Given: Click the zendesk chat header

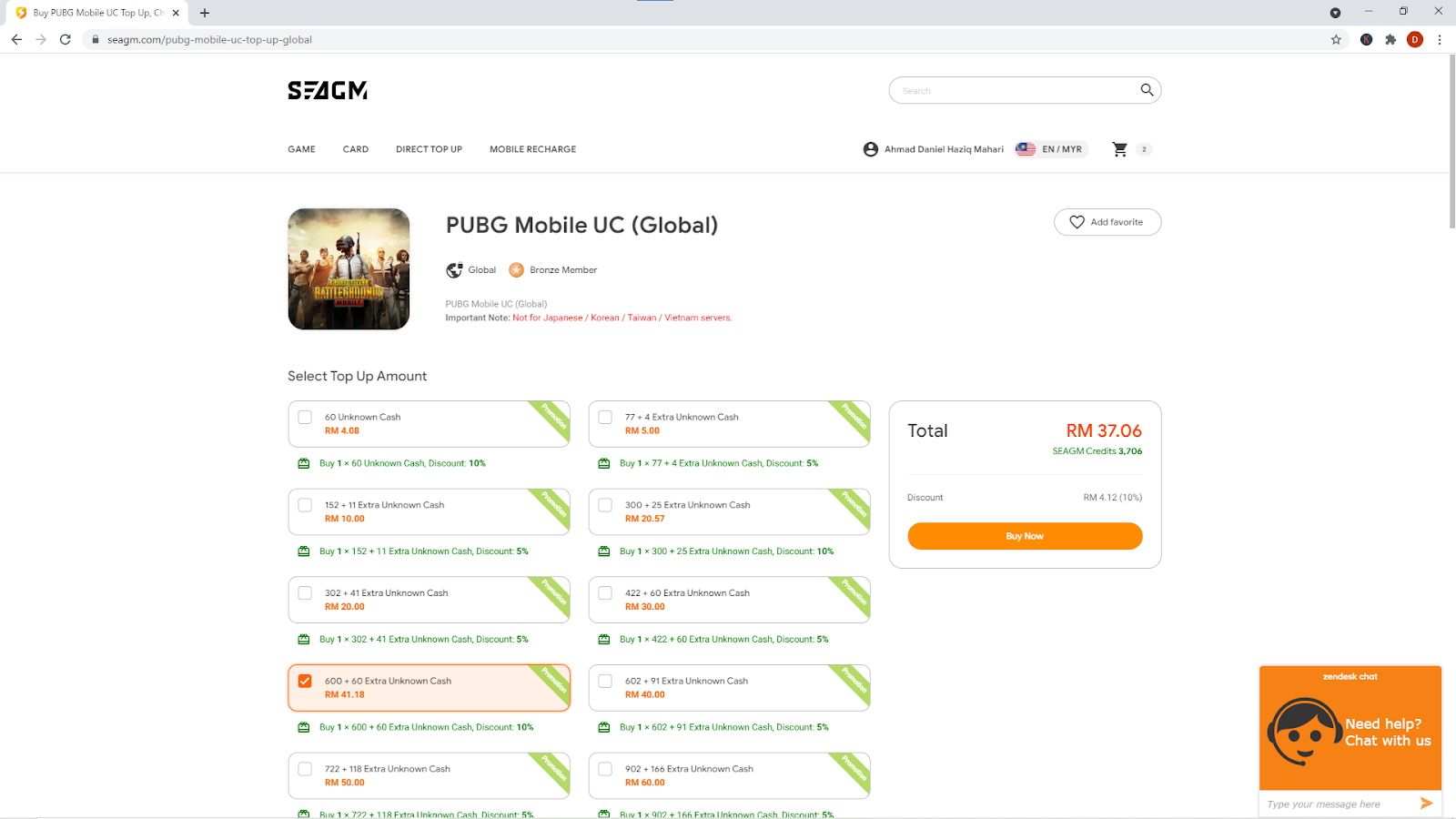Looking at the screenshot, I should 1350,677.
